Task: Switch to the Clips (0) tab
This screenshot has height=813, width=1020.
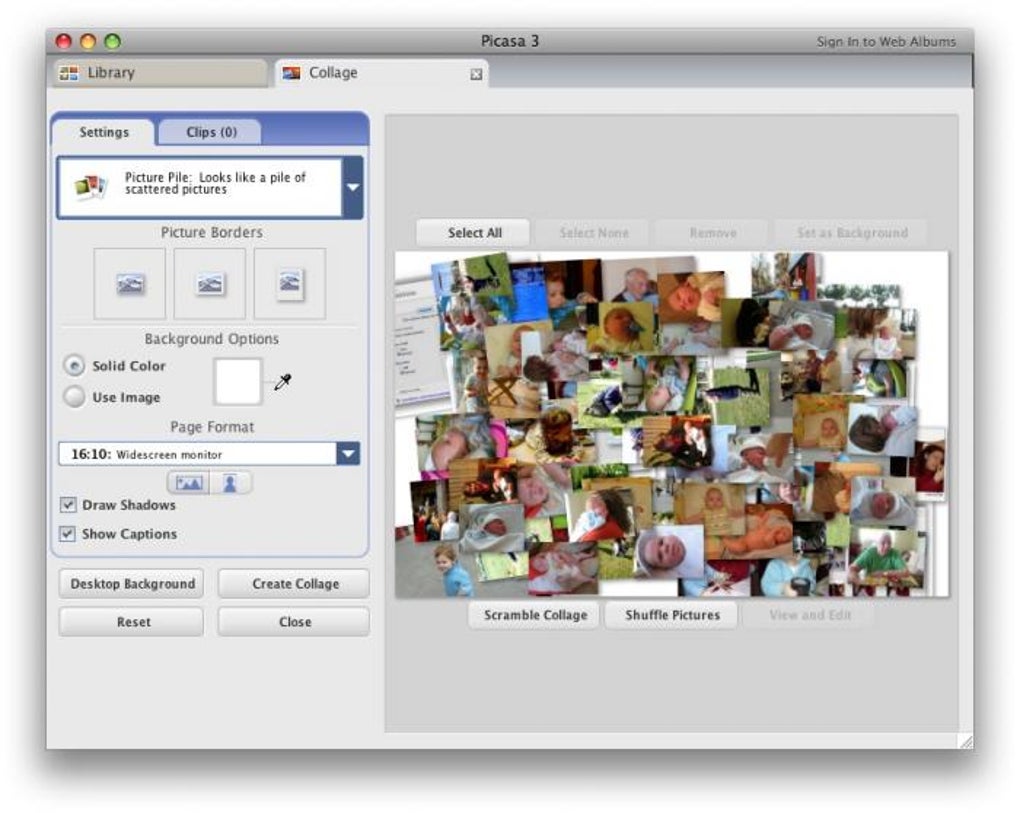Action: point(211,132)
